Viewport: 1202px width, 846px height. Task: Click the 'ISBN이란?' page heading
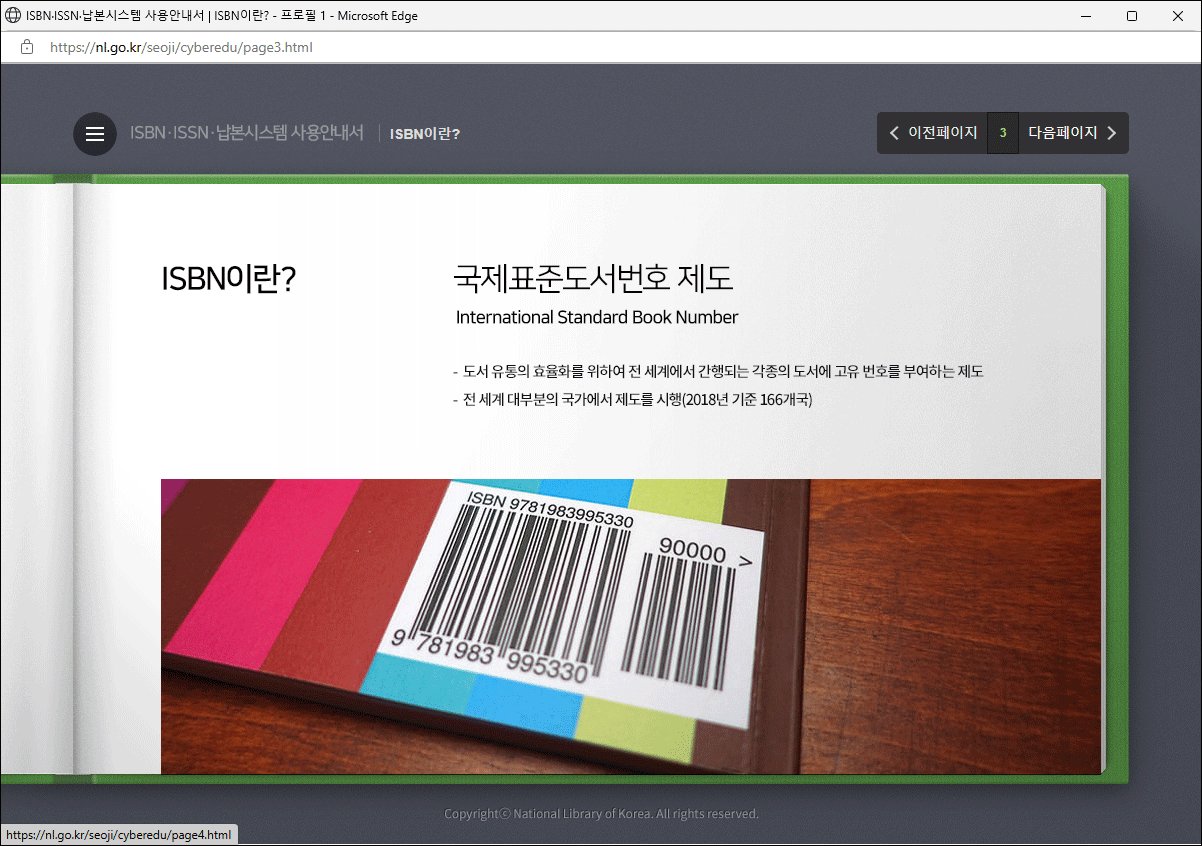click(228, 280)
